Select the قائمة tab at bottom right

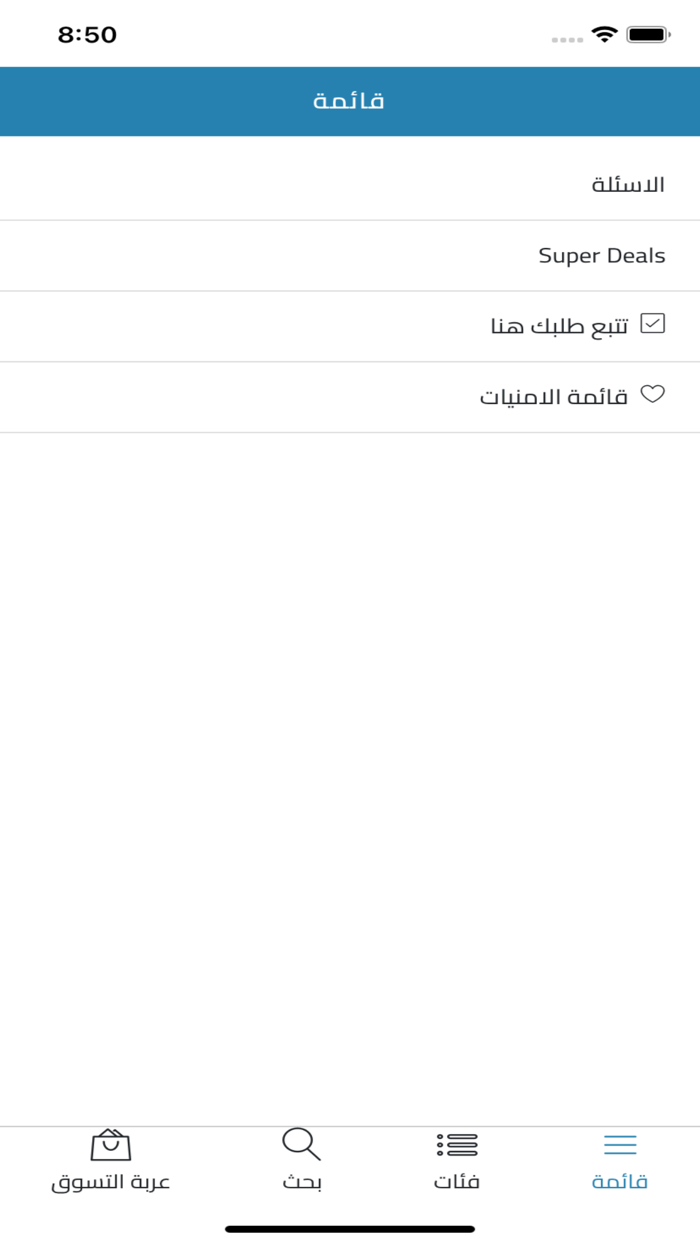pos(618,1160)
